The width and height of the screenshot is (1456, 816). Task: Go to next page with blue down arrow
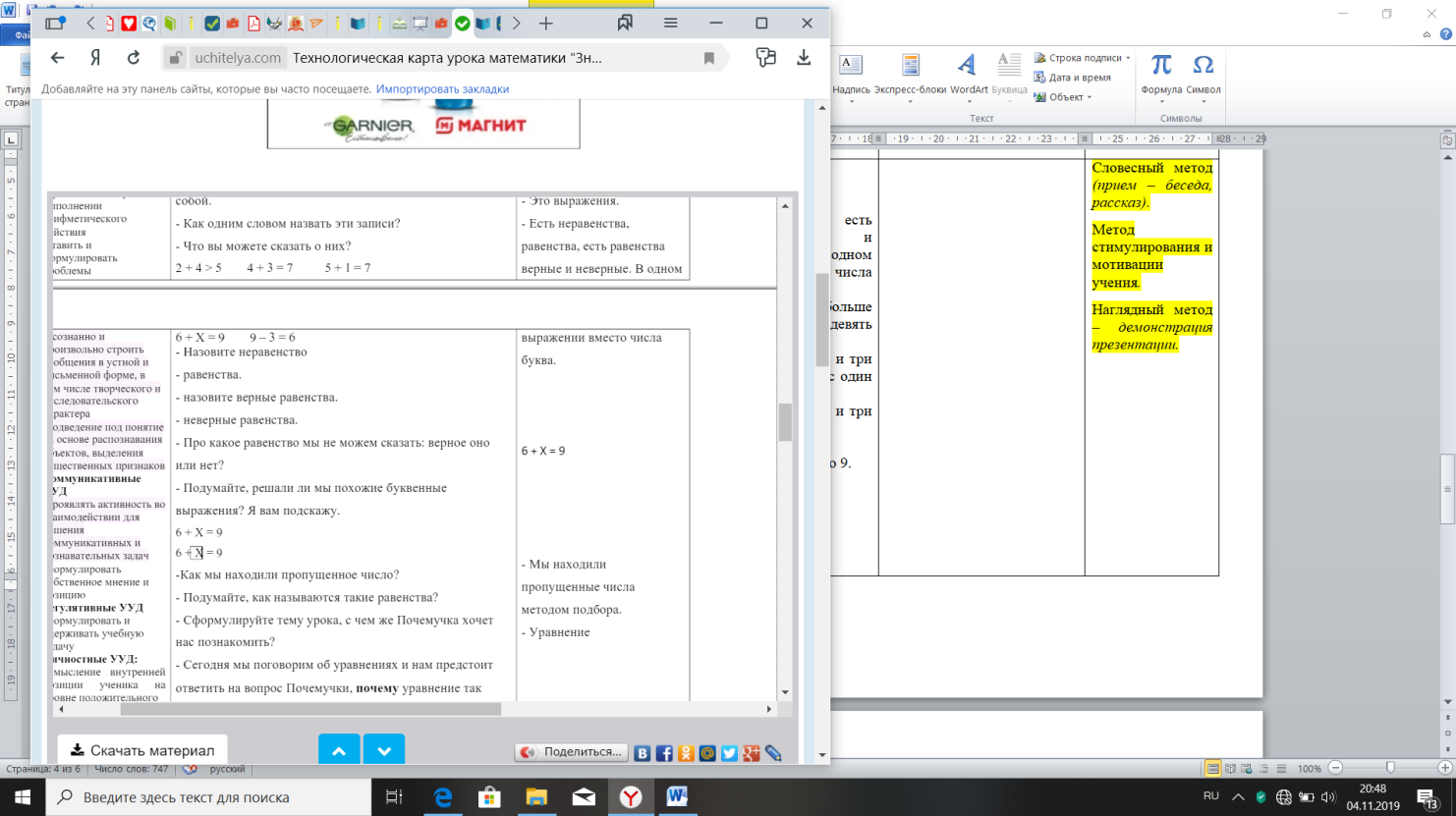[384, 750]
